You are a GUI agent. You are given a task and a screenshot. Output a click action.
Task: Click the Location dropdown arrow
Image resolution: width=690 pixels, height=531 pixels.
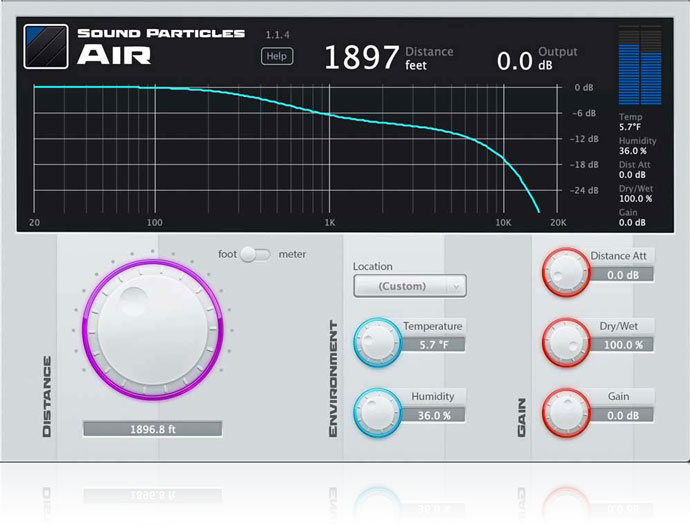[457, 286]
